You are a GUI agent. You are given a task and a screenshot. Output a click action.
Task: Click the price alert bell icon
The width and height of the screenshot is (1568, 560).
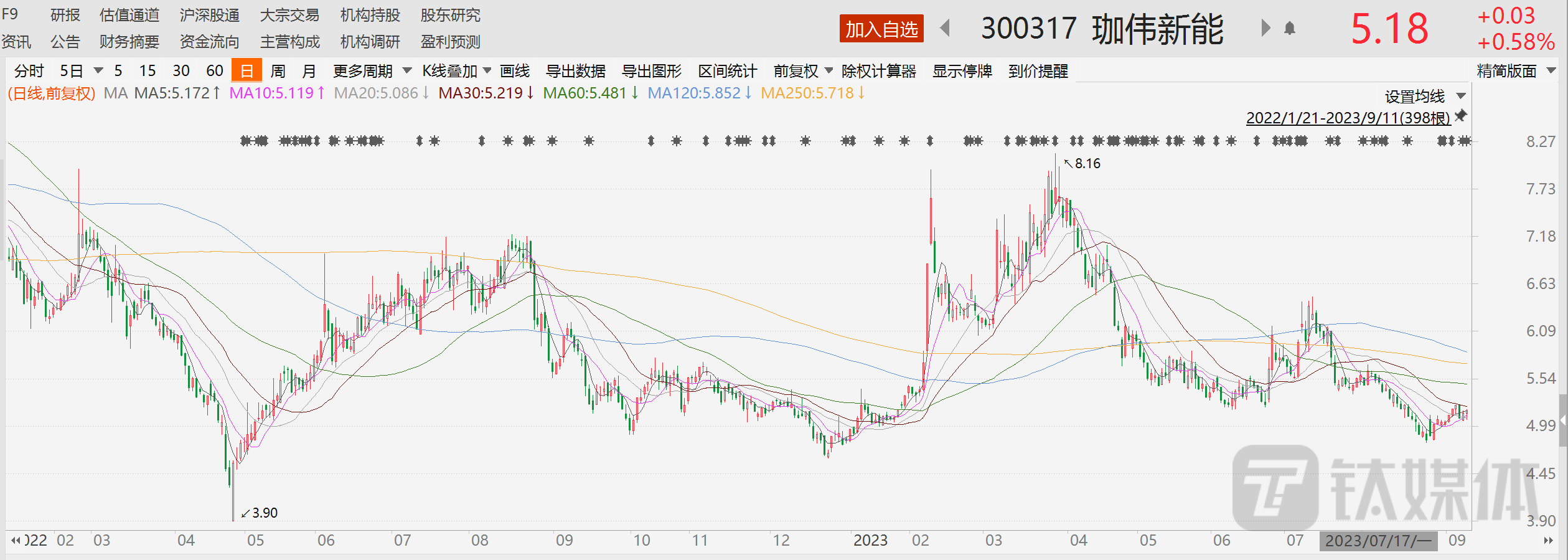pyautogui.click(x=1290, y=29)
